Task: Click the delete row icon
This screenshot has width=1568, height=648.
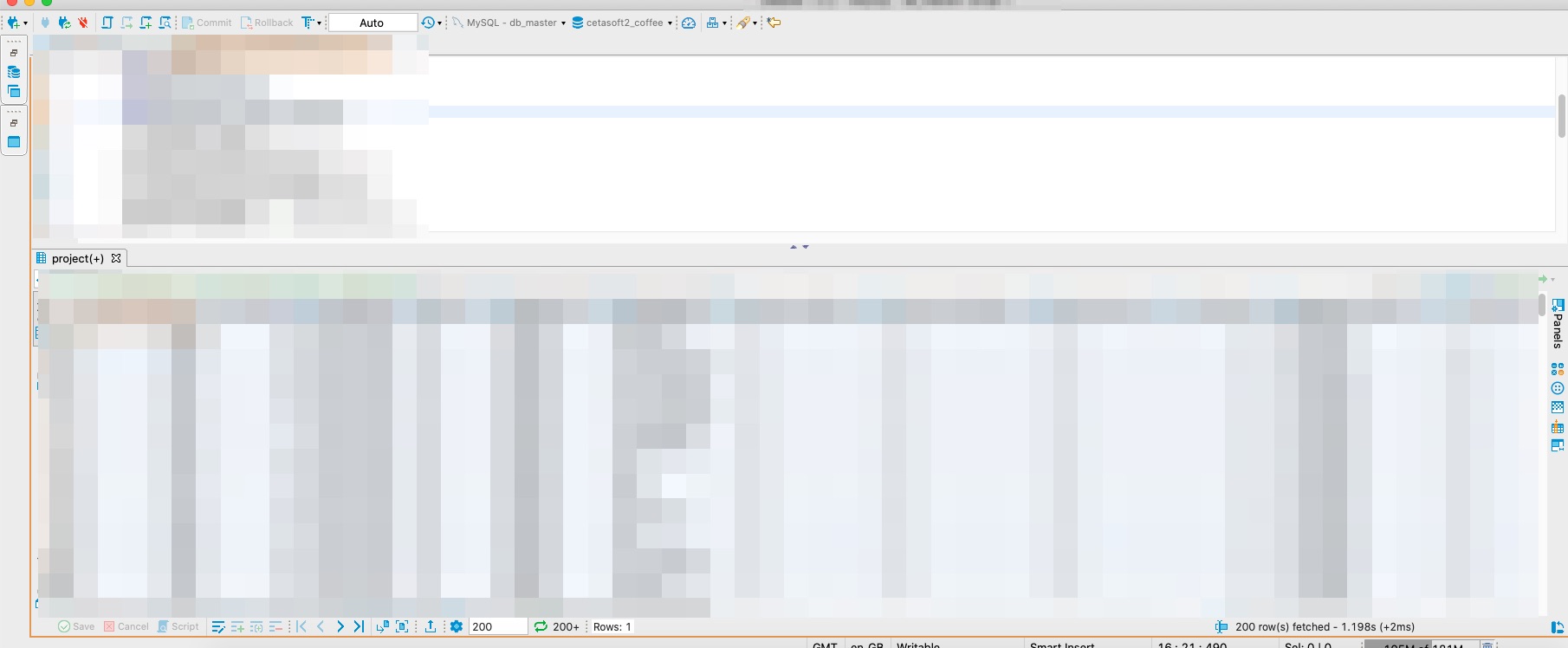Action: tap(275, 626)
